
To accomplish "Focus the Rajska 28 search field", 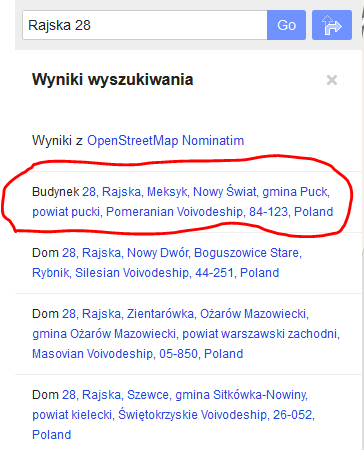I will point(145,25).
